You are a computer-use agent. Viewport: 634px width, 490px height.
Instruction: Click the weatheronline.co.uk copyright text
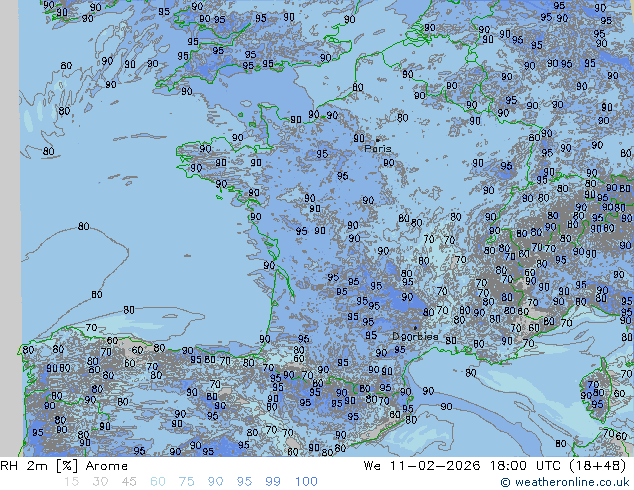[x=565, y=482]
